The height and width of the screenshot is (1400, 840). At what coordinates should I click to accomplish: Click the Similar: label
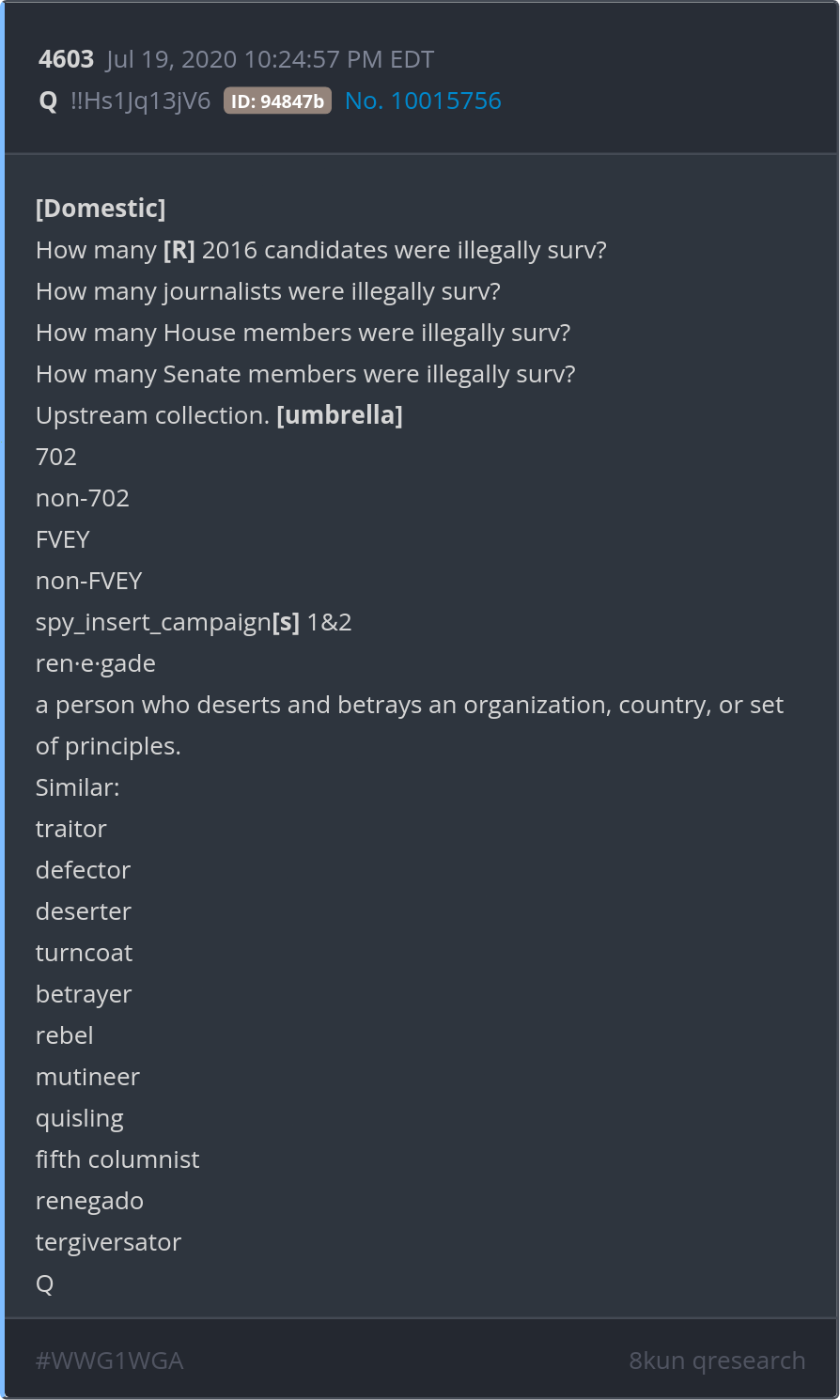pos(78,787)
